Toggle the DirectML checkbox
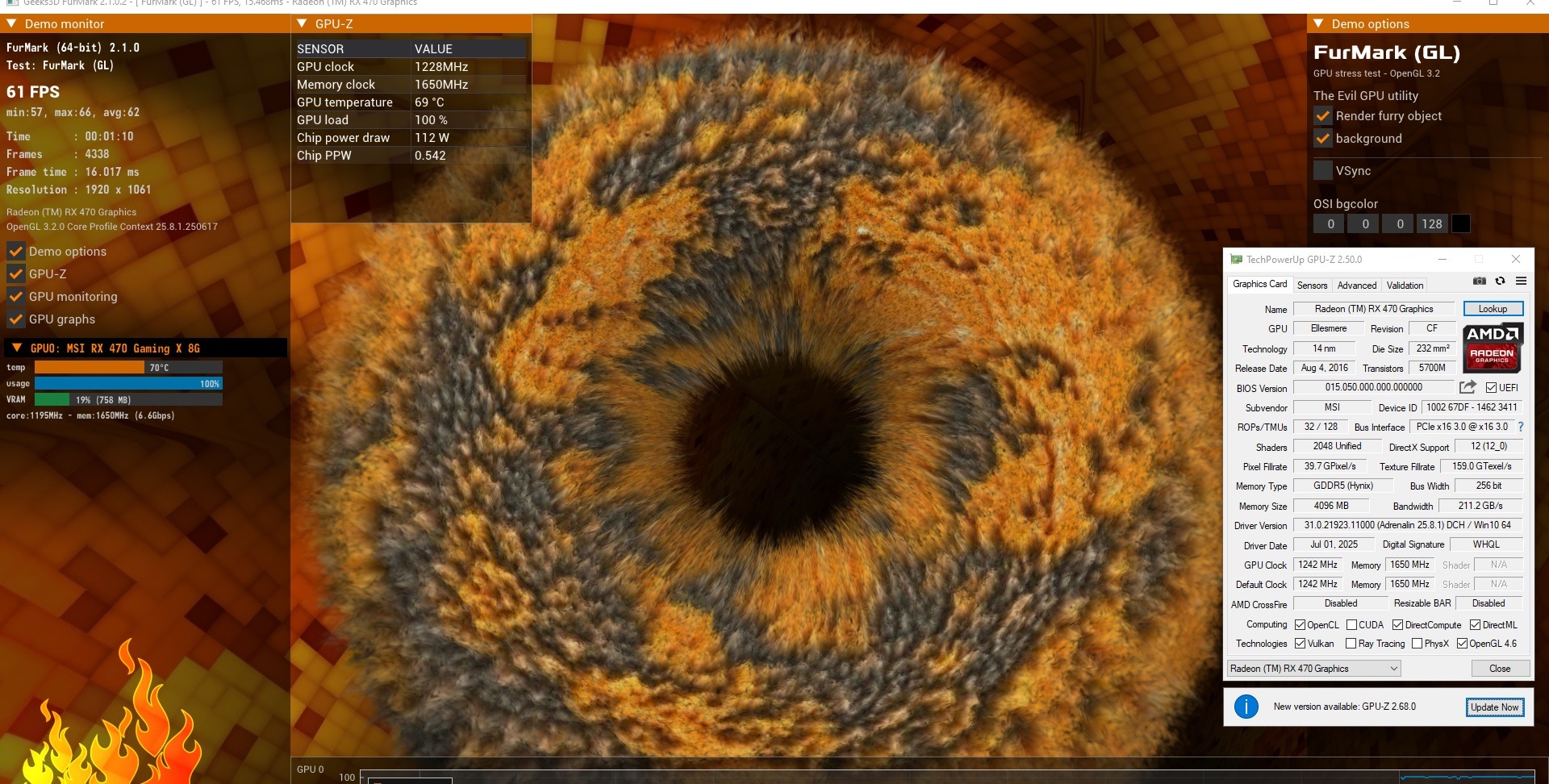The image size is (1549, 784). 1475,625
